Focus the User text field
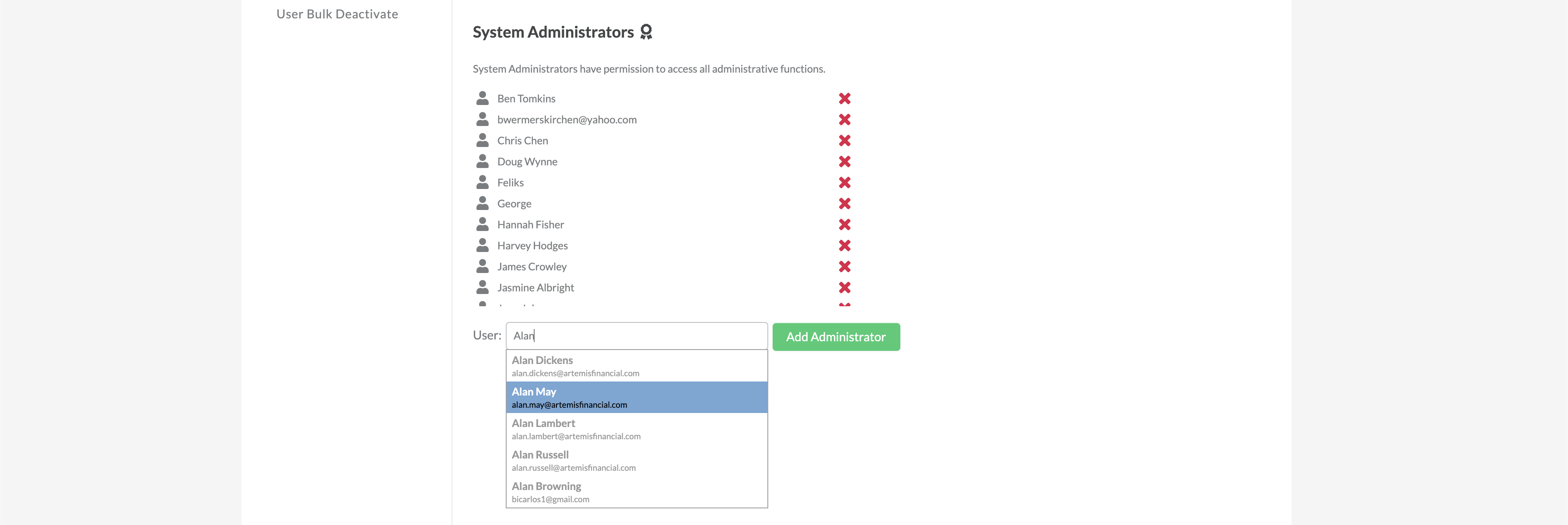This screenshot has width=1568, height=525. 637,336
